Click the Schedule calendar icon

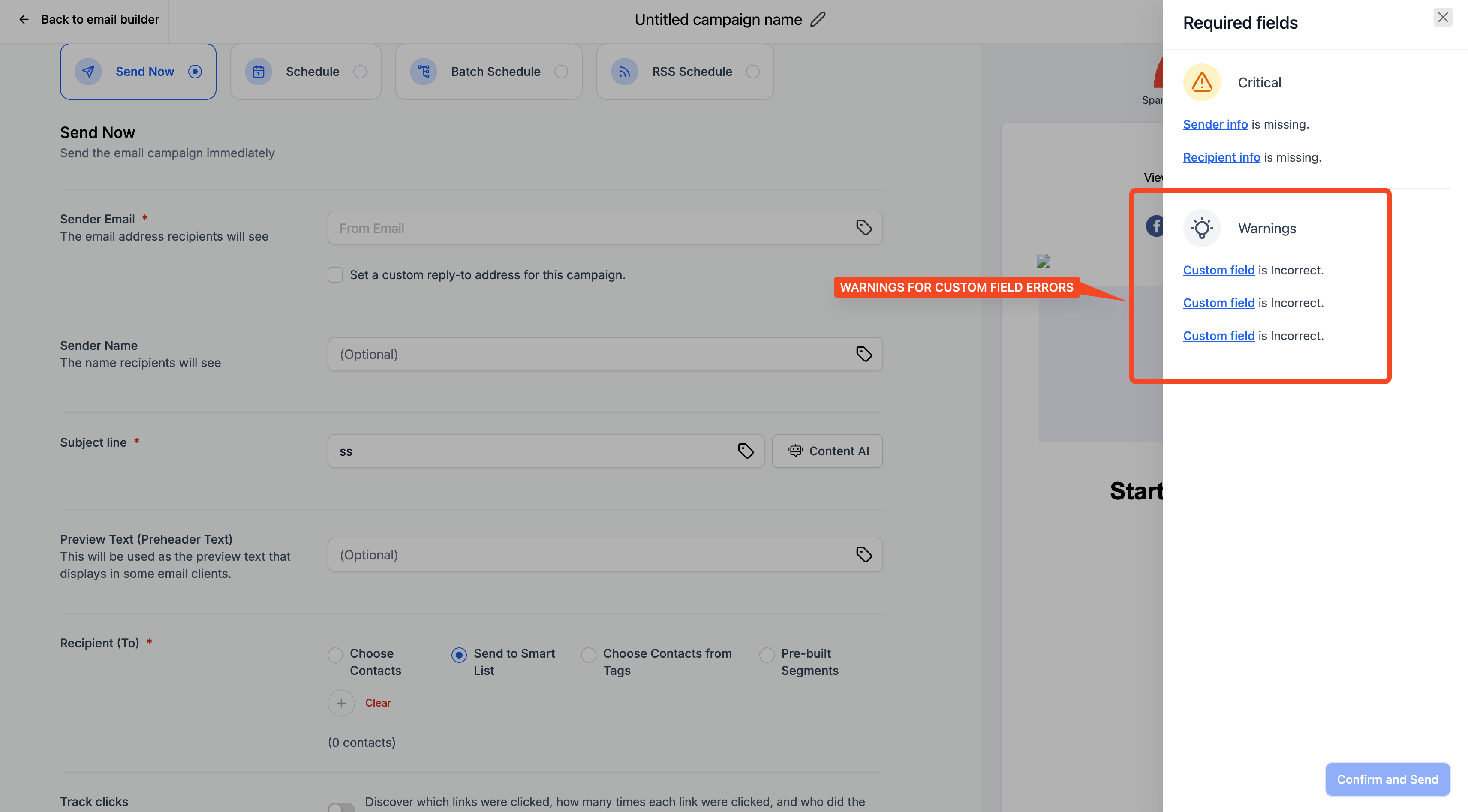[x=258, y=71]
